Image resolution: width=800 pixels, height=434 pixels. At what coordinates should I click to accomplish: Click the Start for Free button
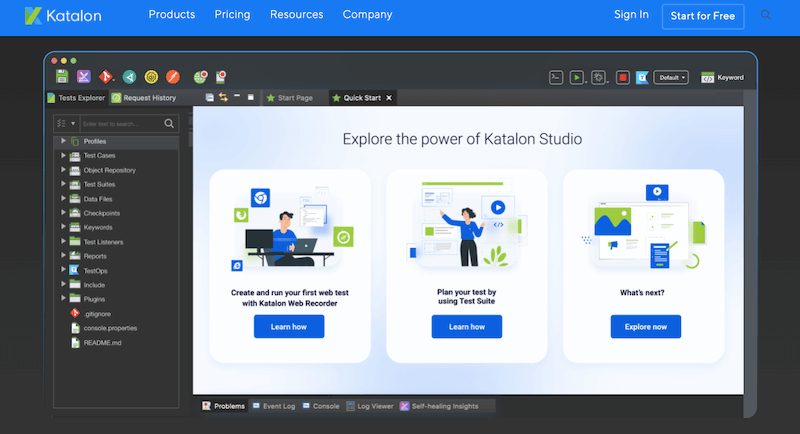[703, 16]
